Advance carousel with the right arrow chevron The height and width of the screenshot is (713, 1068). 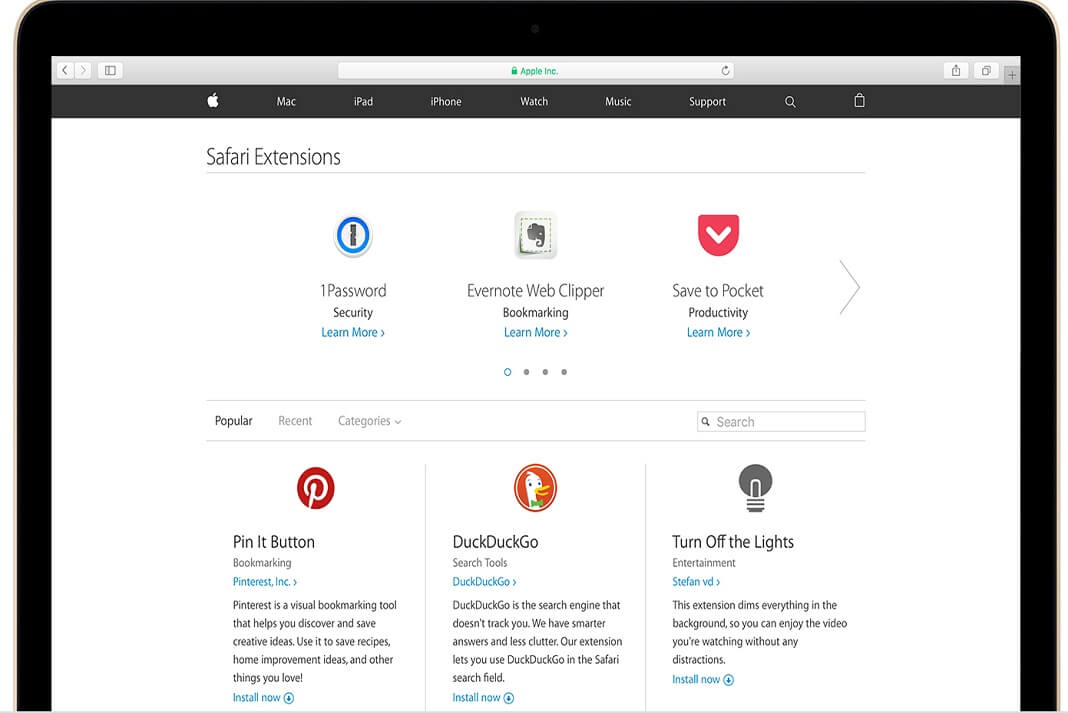tap(849, 288)
